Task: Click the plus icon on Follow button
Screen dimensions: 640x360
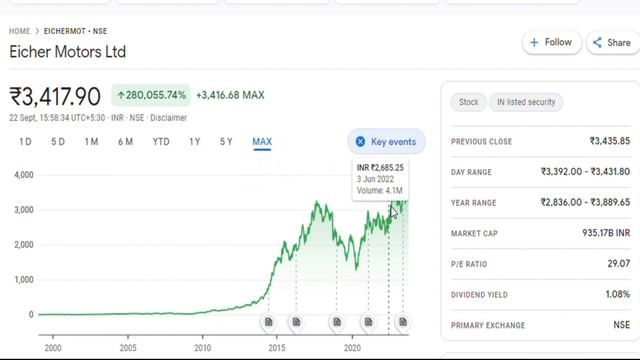Action: coord(534,42)
